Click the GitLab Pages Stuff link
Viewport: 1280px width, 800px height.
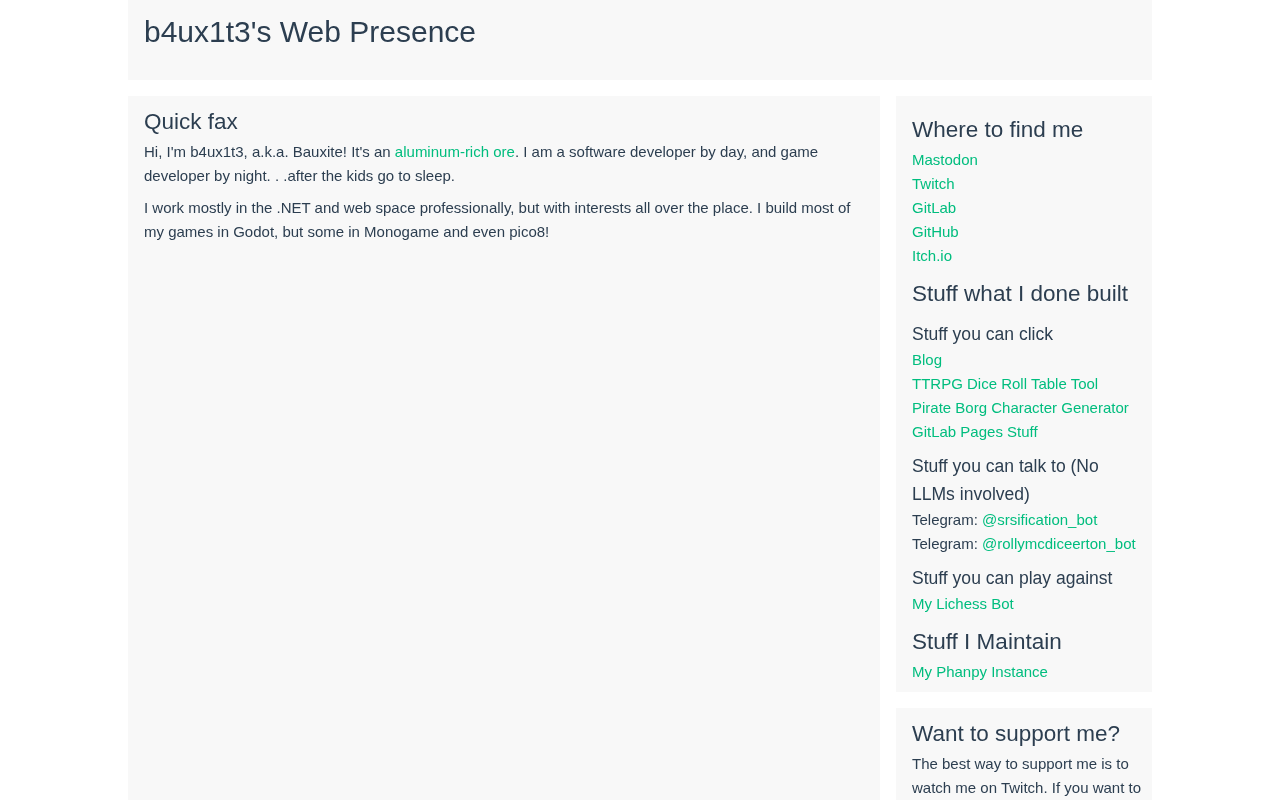[x=974, y=432]
